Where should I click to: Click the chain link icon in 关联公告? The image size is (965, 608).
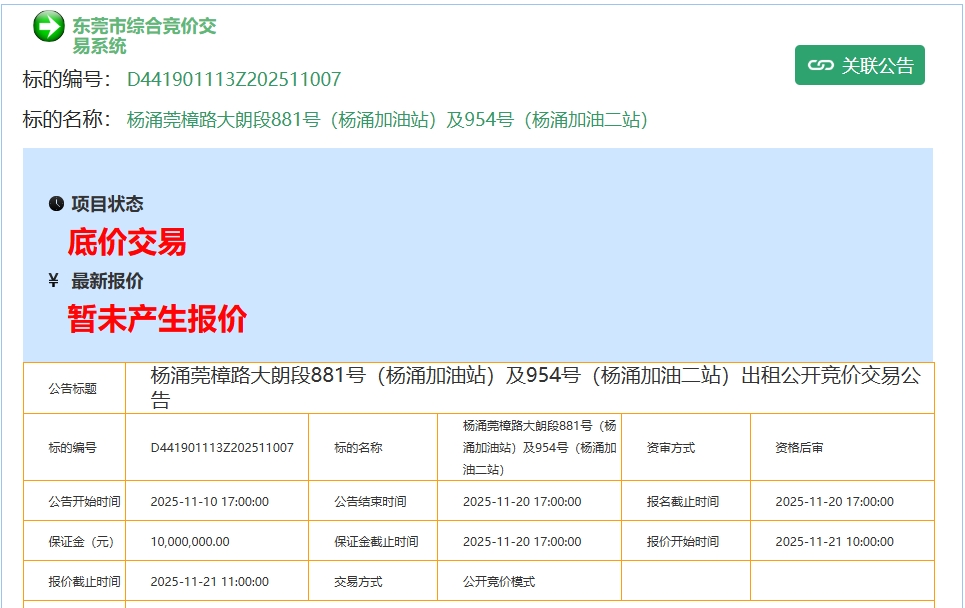click(x=820, y=65)
